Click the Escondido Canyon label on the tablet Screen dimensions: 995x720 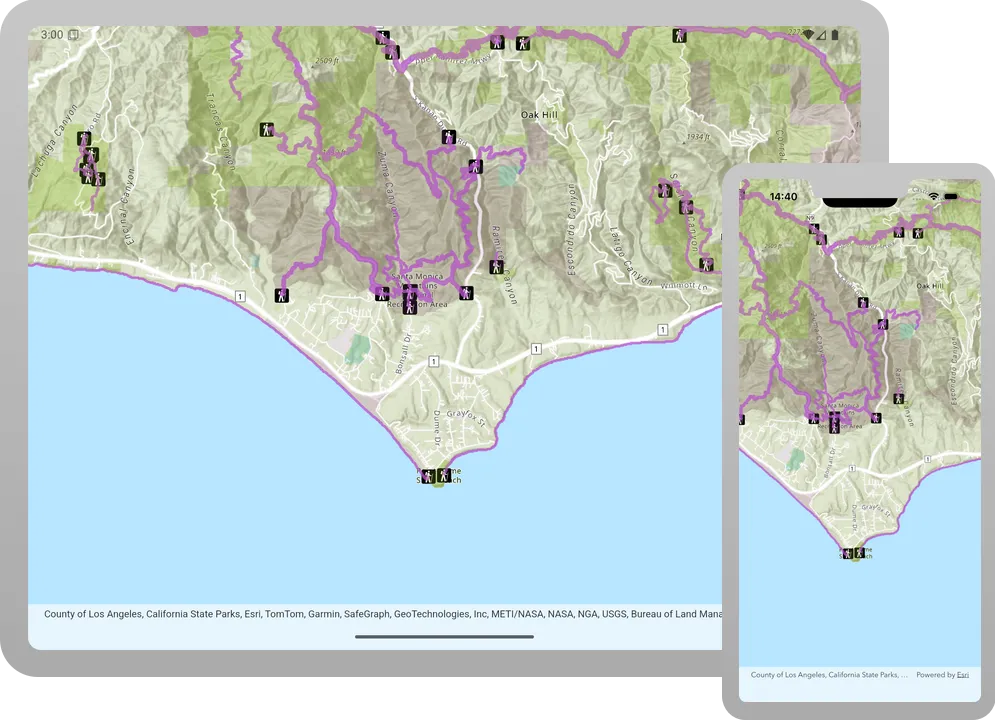tap(571, 230)
